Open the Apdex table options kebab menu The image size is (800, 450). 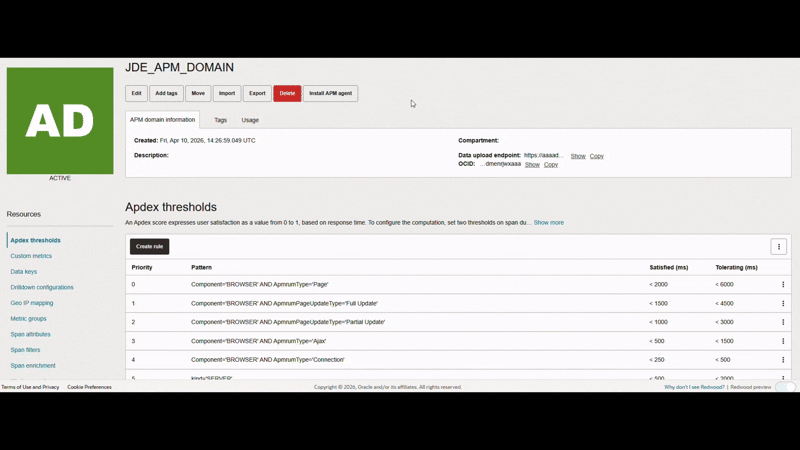pyautogui.click(x=779, y=247)
